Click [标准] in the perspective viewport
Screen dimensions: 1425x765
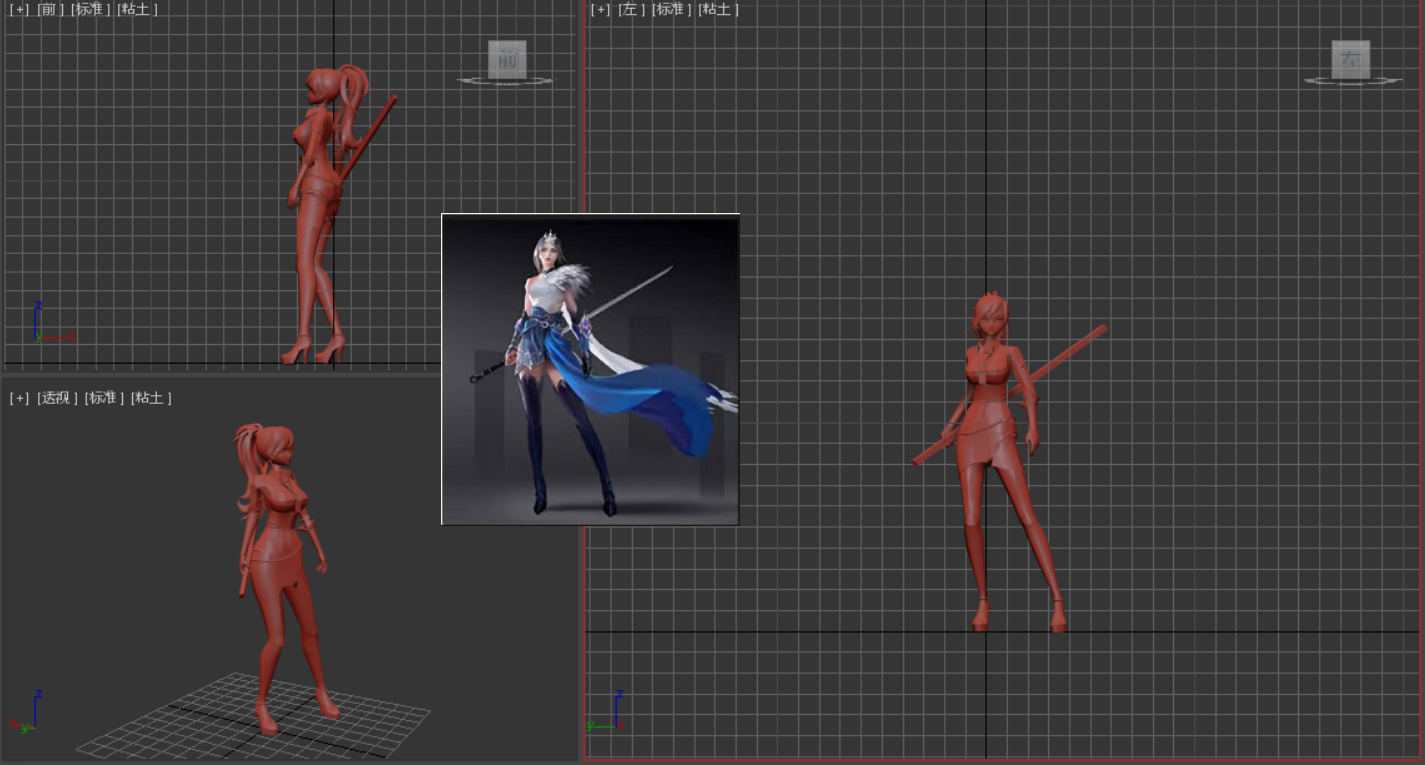(x=104, y=398)
